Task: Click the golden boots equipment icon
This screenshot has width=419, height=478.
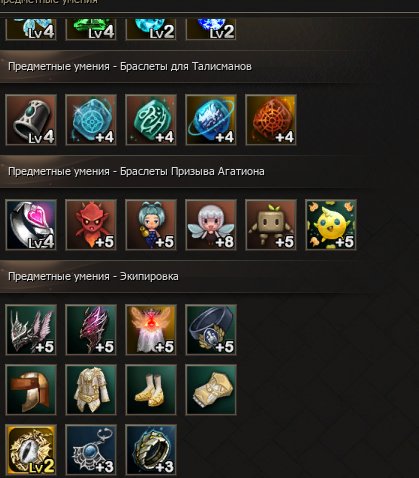Action: 151,390
